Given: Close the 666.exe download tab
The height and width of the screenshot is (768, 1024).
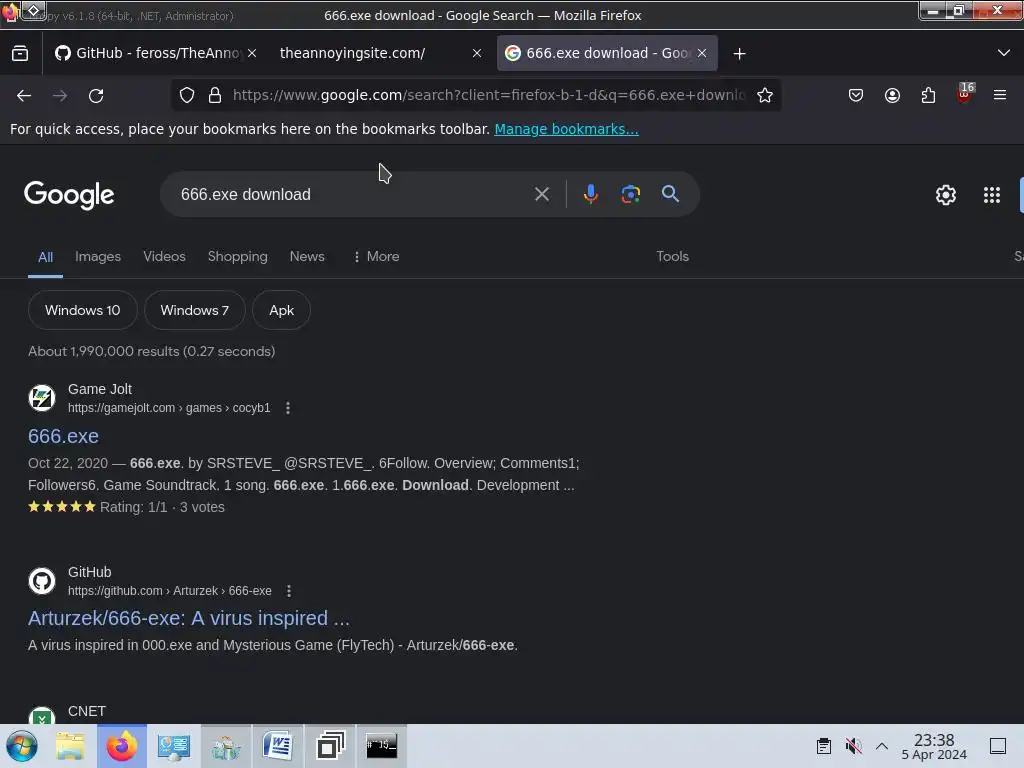Looking at the screenshot, I should pyautogui.click(x=702, y=54).
